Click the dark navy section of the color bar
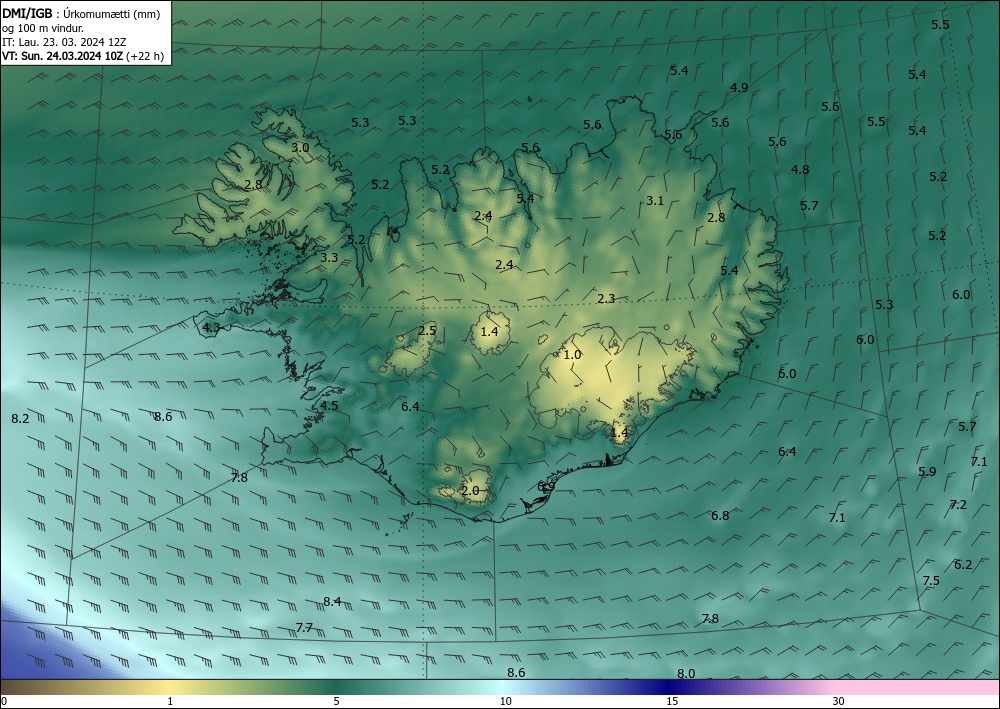 click(670, 687)
